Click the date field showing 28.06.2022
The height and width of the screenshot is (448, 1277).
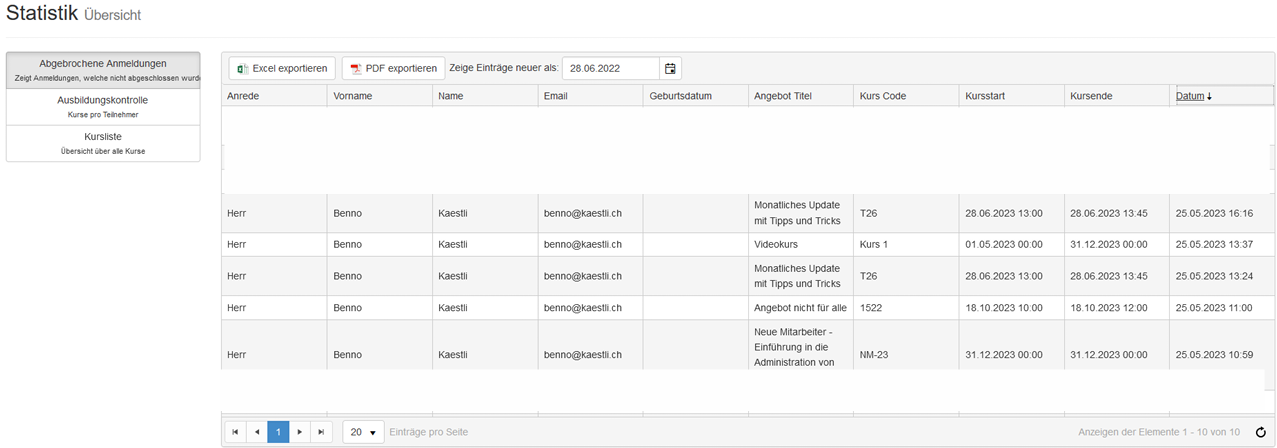tap(610, 68)
